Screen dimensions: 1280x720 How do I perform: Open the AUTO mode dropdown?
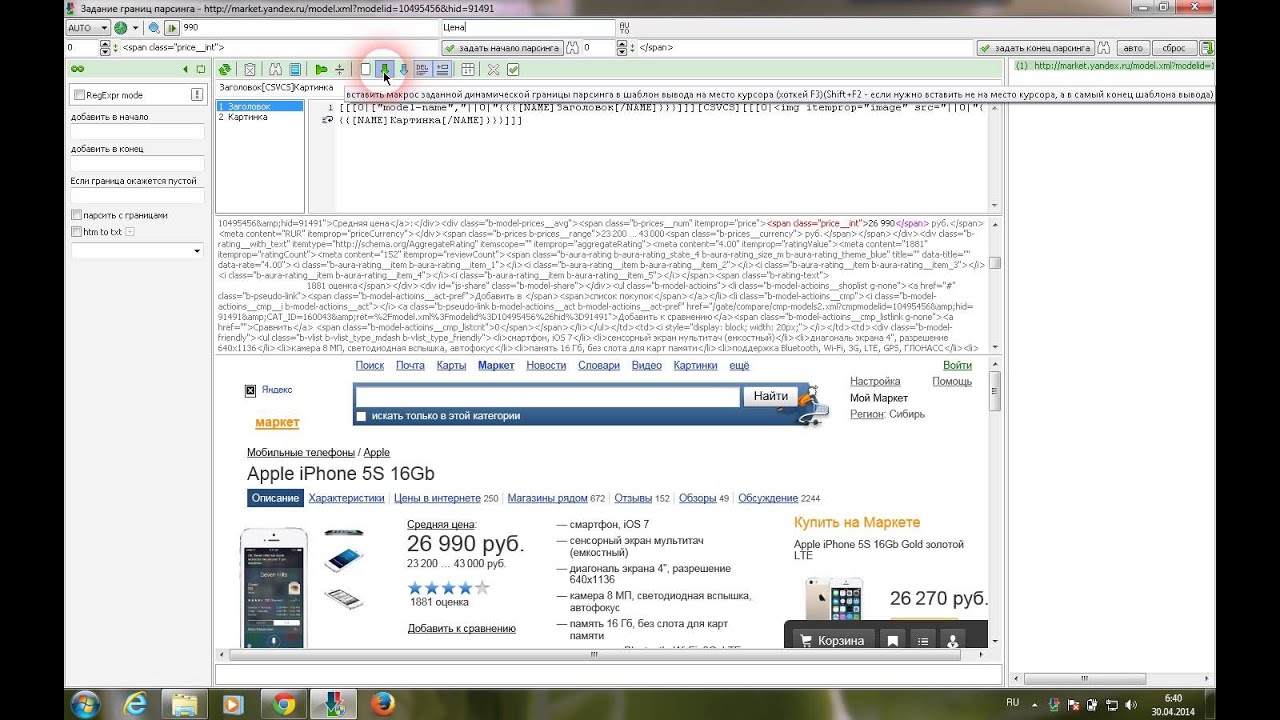pos(88,28)
